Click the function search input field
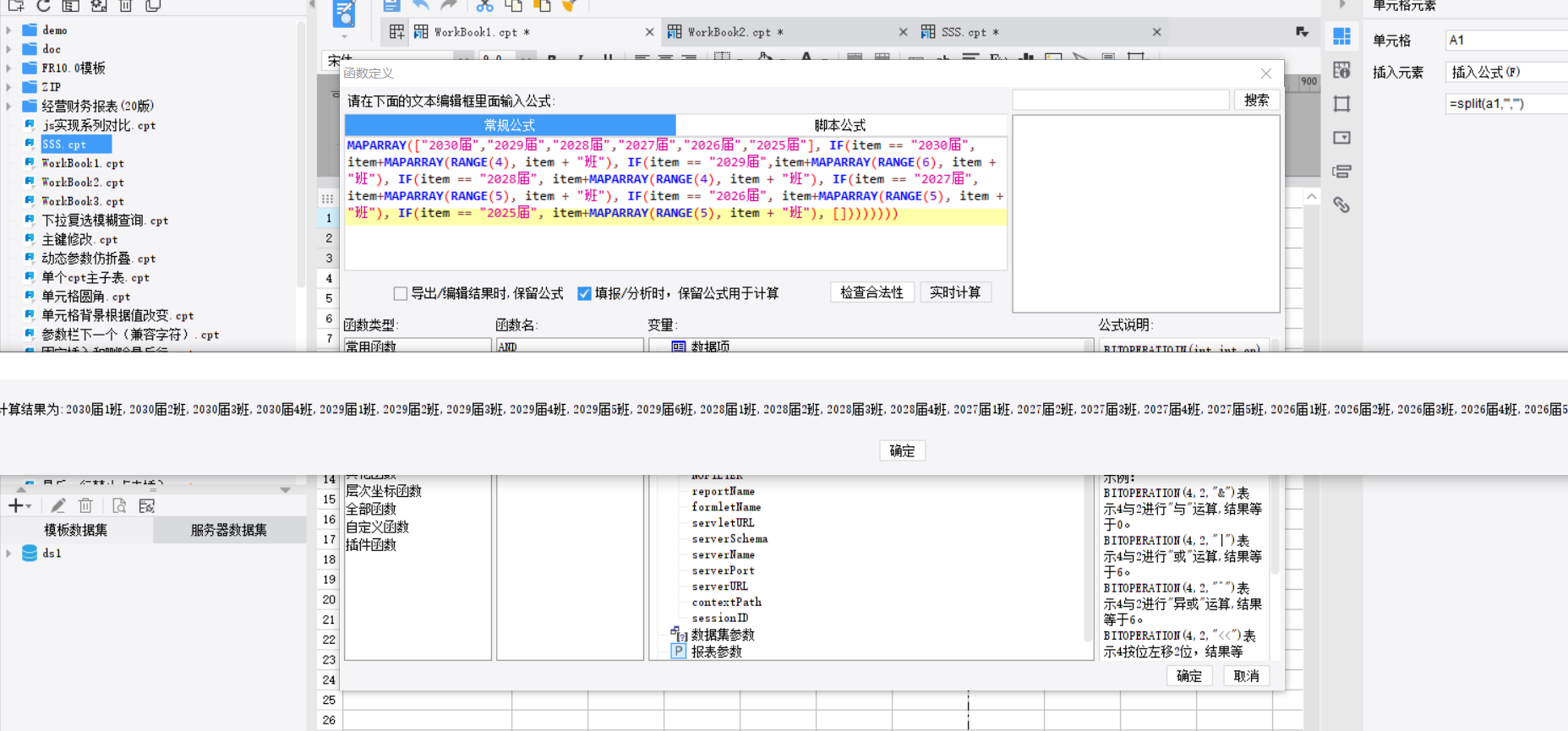Image resolution: width=1568 pixels, height=731 pixels. [1121, 100]
